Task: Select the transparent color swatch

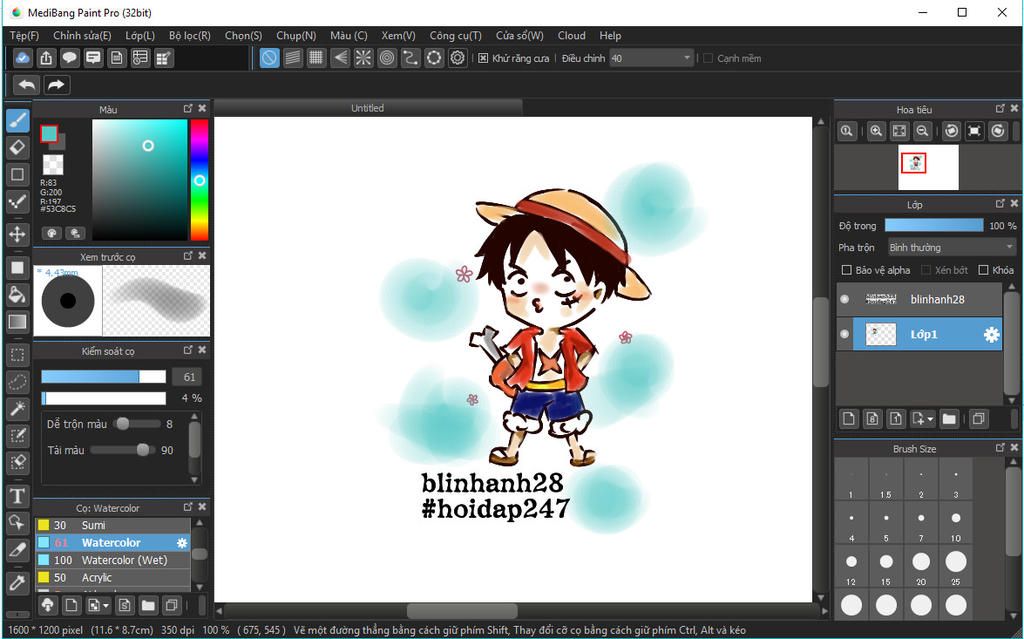Action: 52,164
